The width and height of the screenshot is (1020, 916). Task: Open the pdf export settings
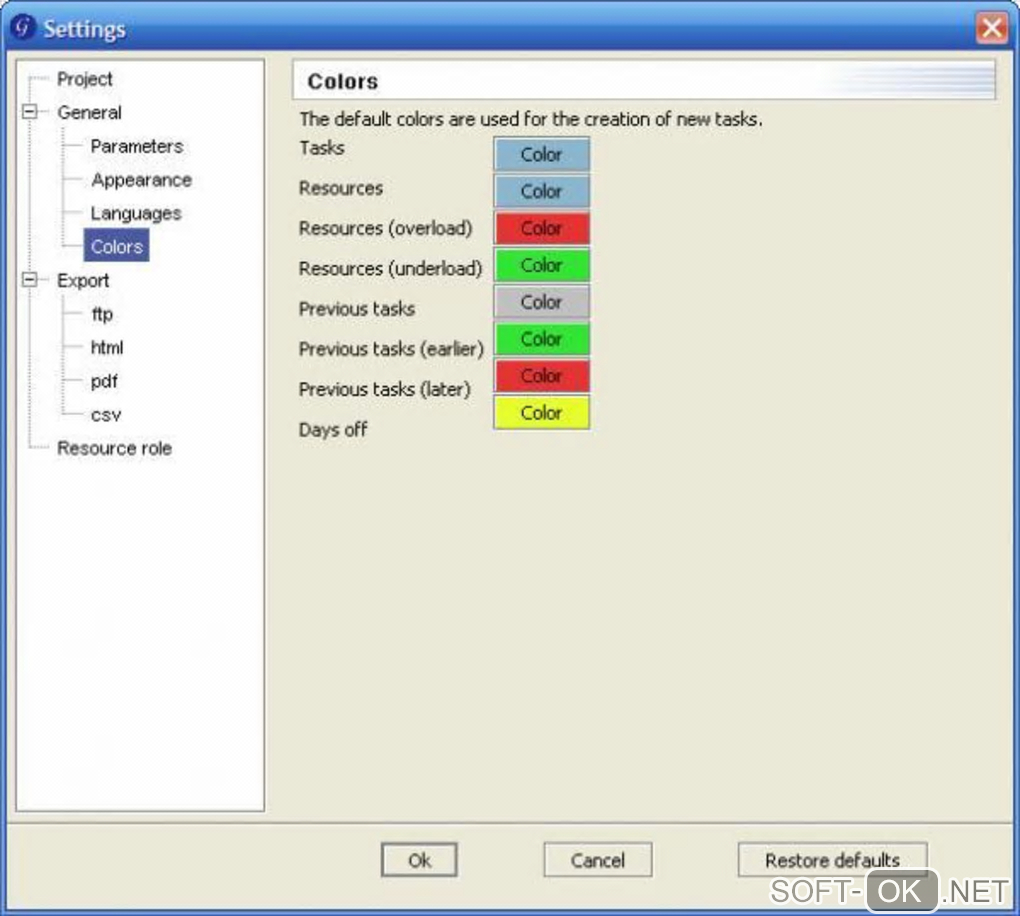(x=104, y=381)
